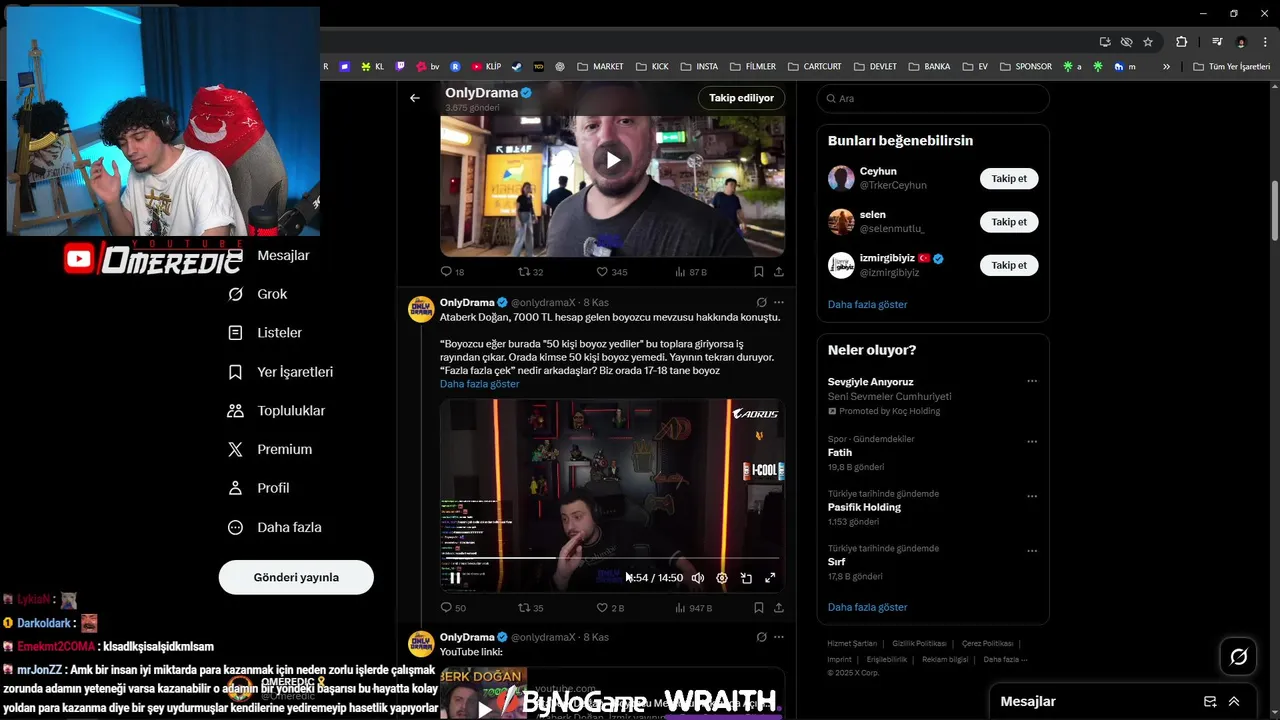Open the Steam bookmark icon
The width and height of the screenshot is (1280, 720).
pos(516,66)
